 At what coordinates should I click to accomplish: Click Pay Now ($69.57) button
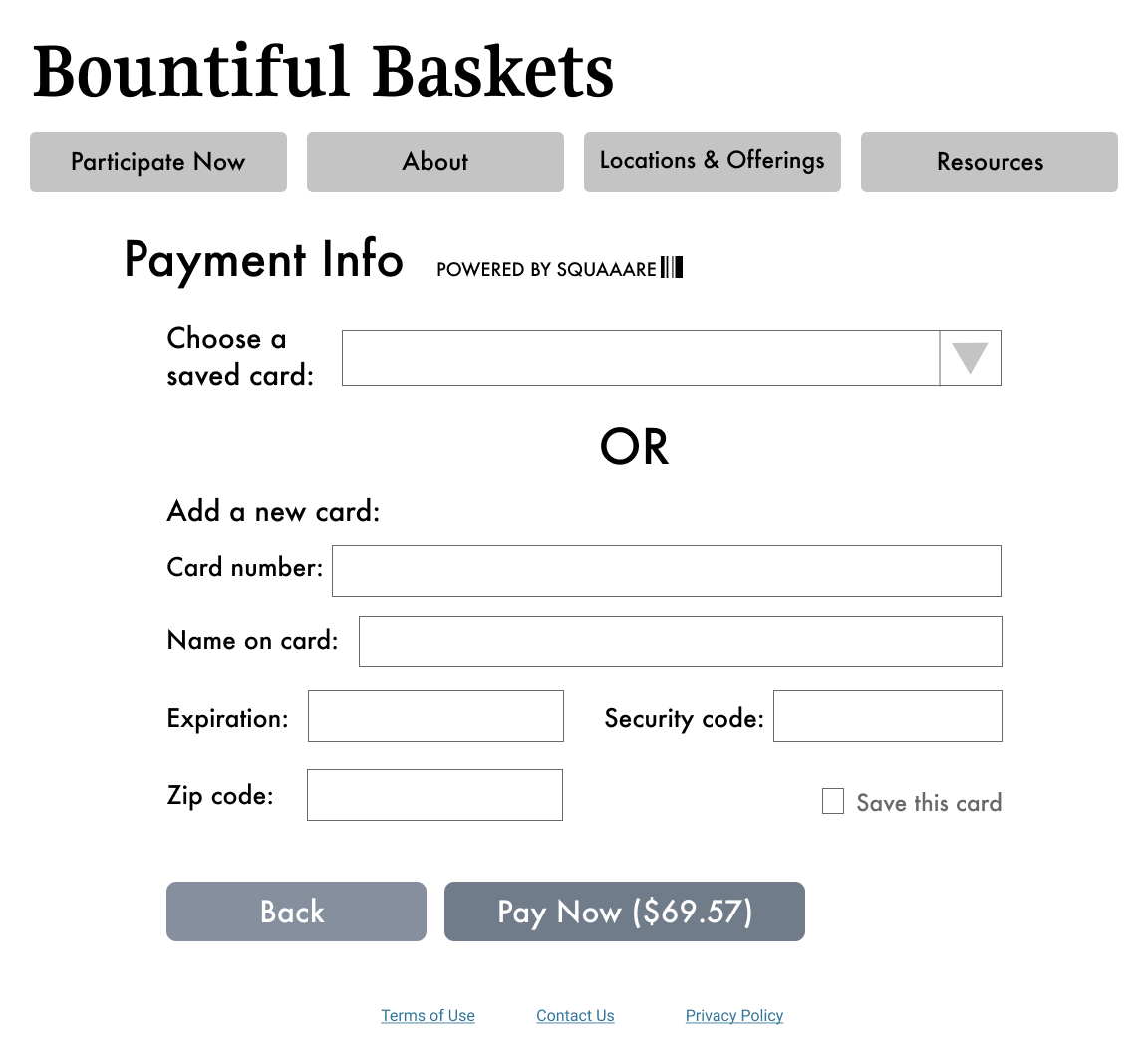(x=625, y=912)
